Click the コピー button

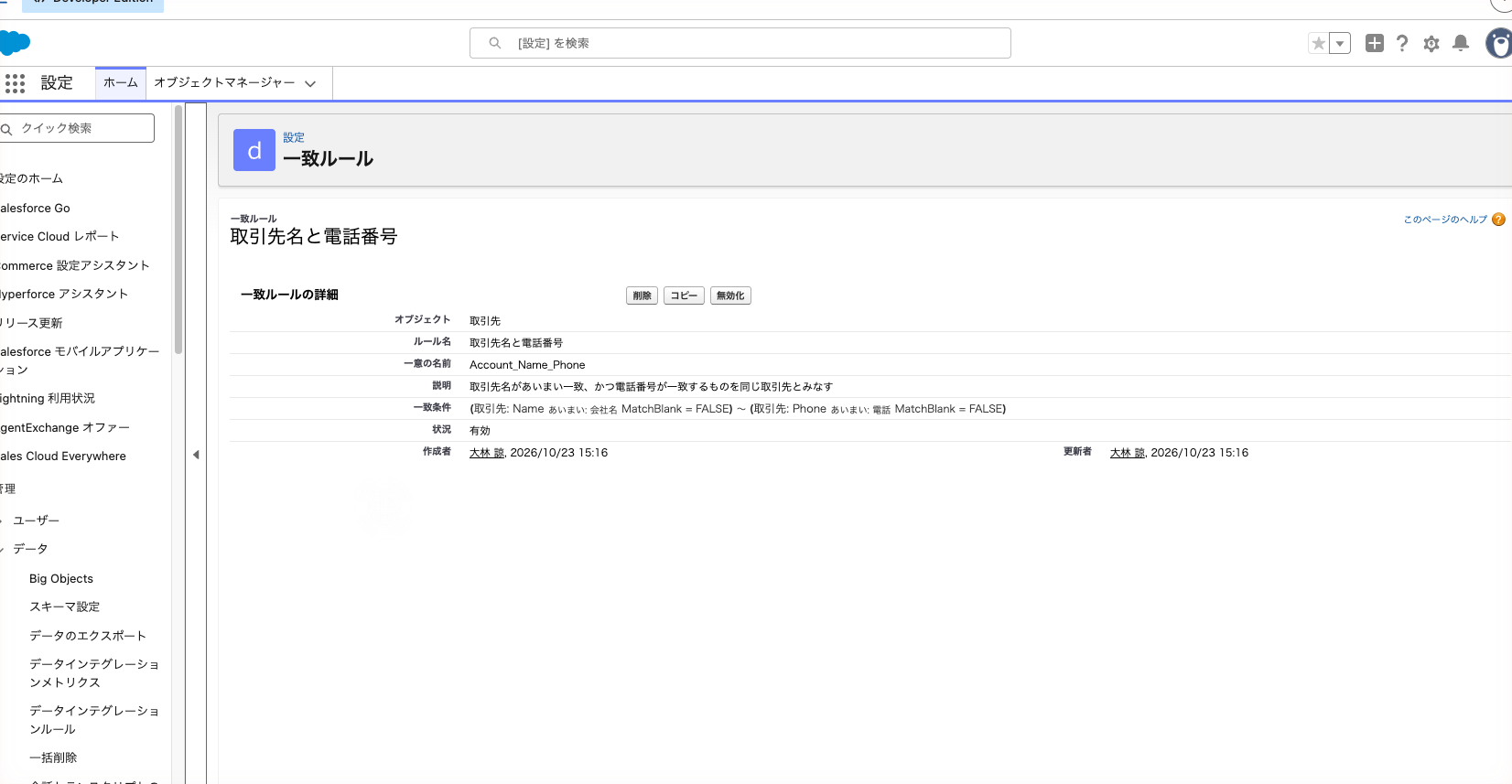[684, 295]
